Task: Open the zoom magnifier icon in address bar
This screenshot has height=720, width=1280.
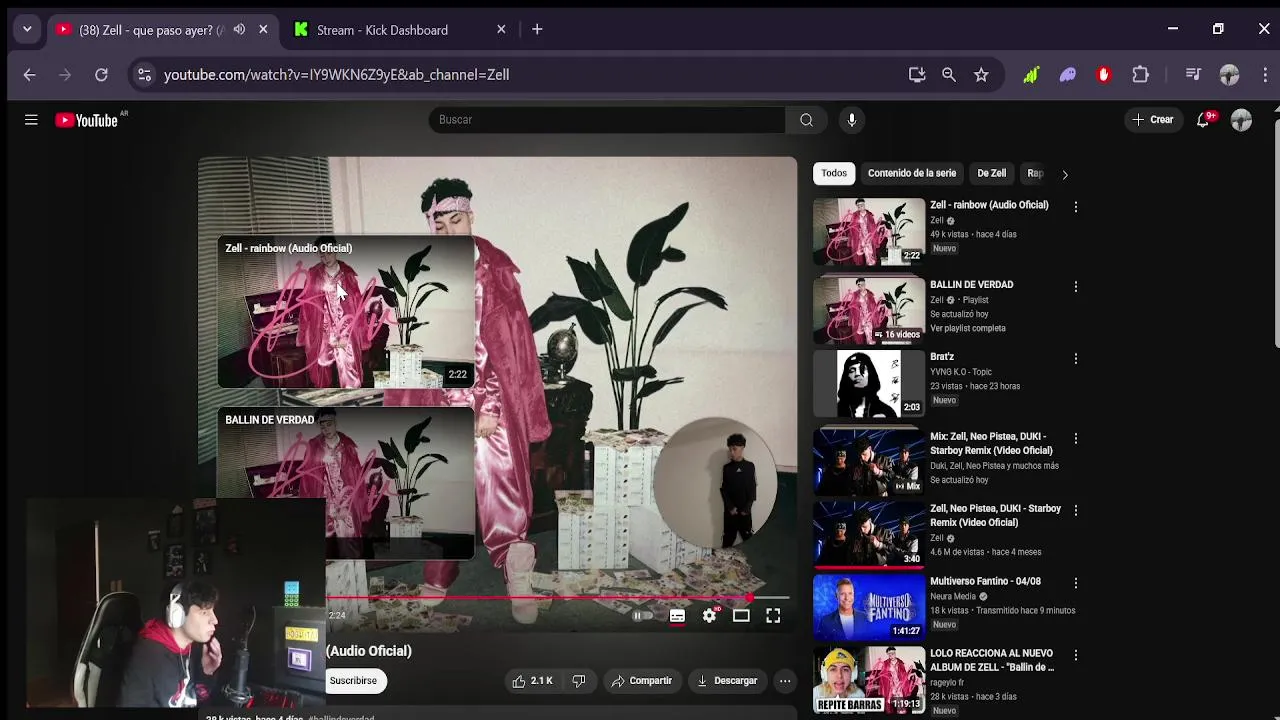Action: (949, 75)
